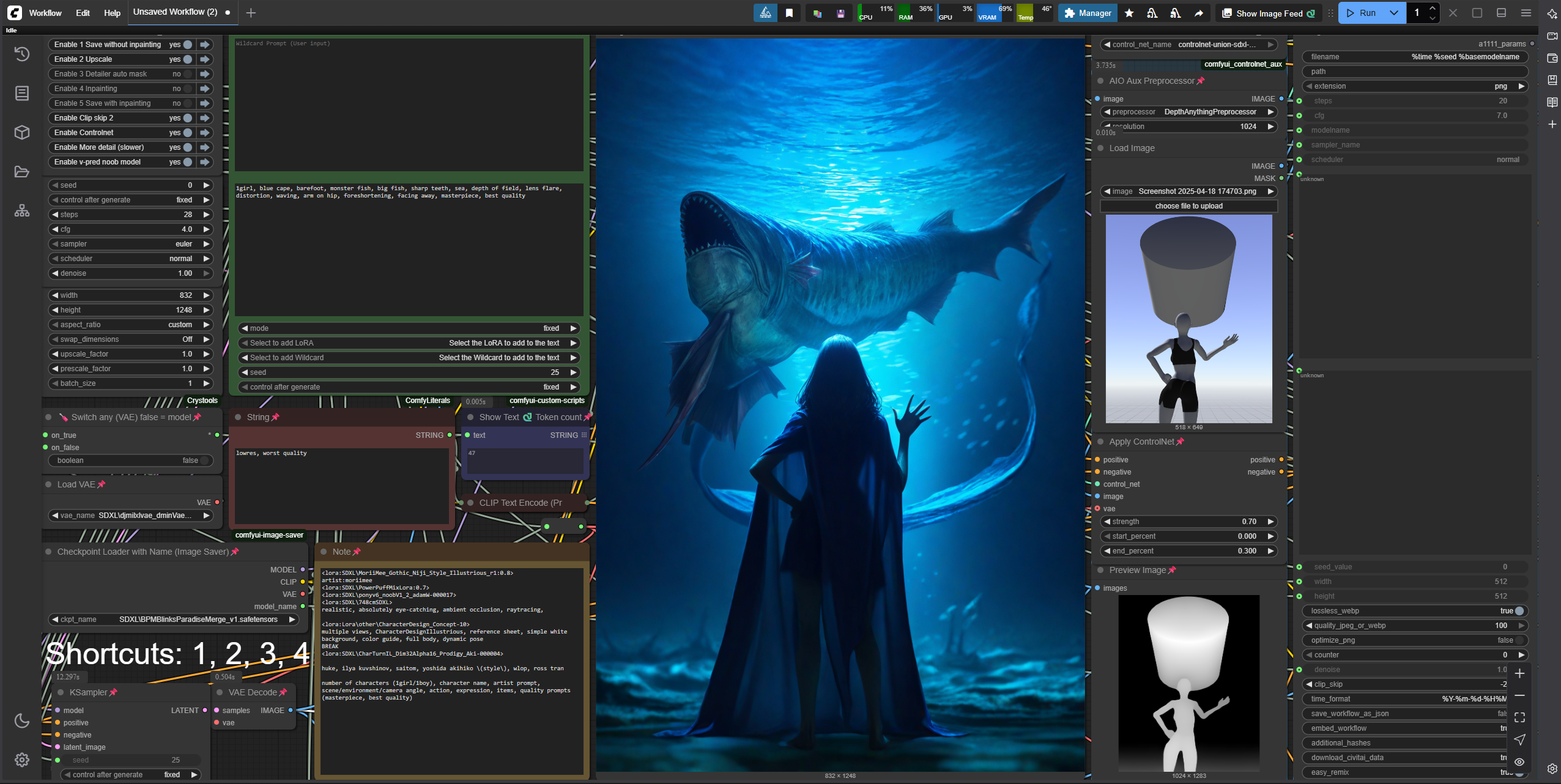1561x784 pixels.
Task: Click the bookmark icon in top toolbar
Action: [789, 13]
